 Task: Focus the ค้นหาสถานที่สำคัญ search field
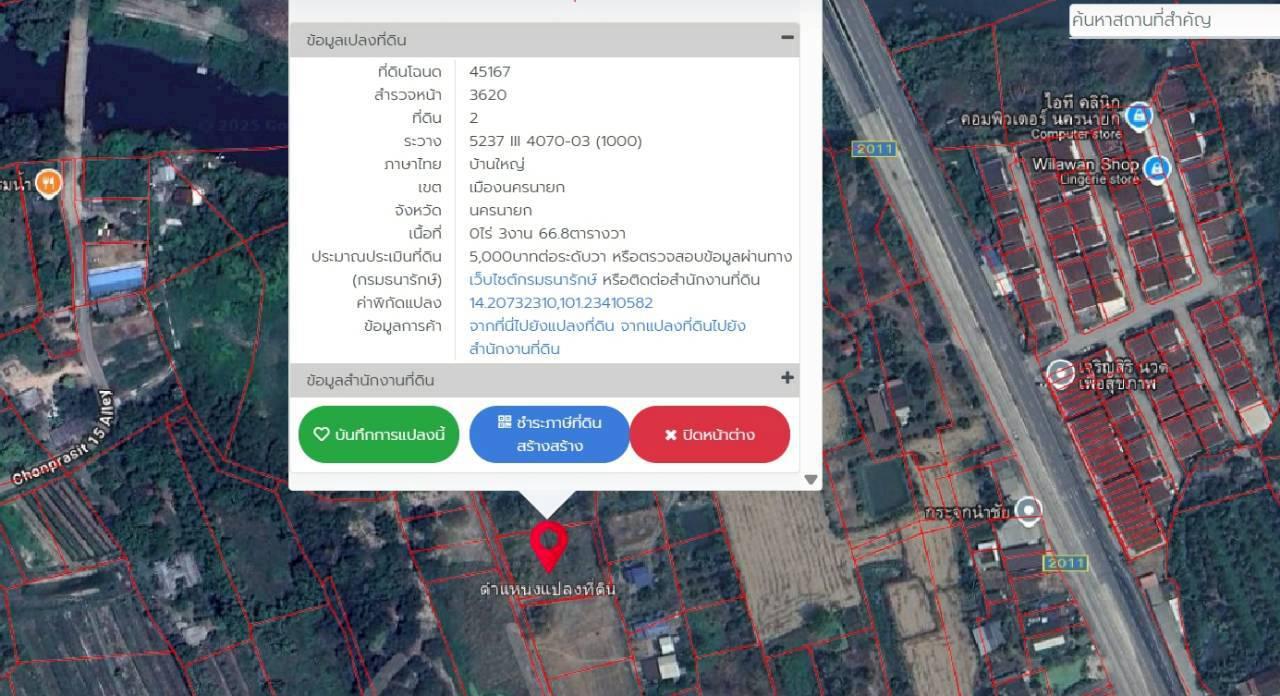click(x=1170, y=20)
